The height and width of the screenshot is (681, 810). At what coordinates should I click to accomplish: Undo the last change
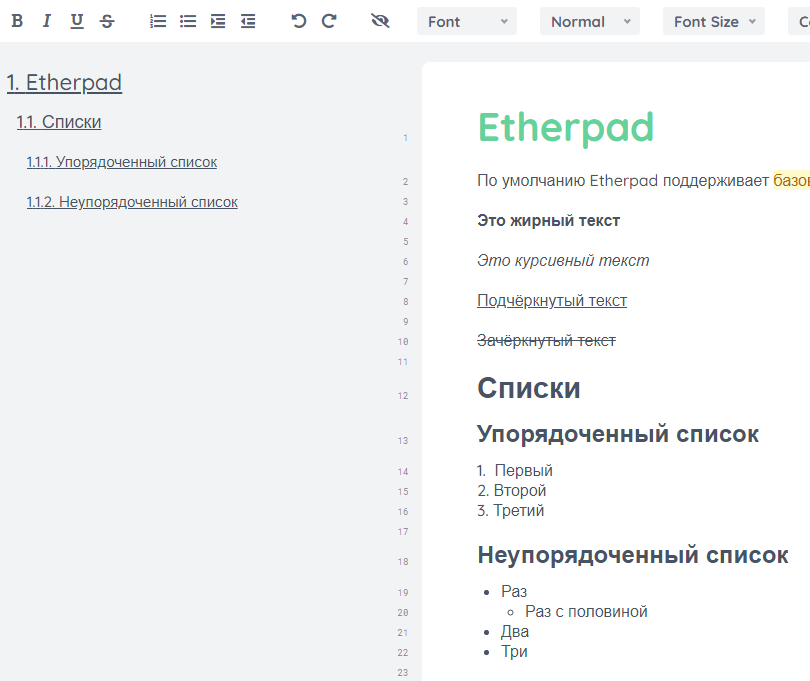coord(299,21)
